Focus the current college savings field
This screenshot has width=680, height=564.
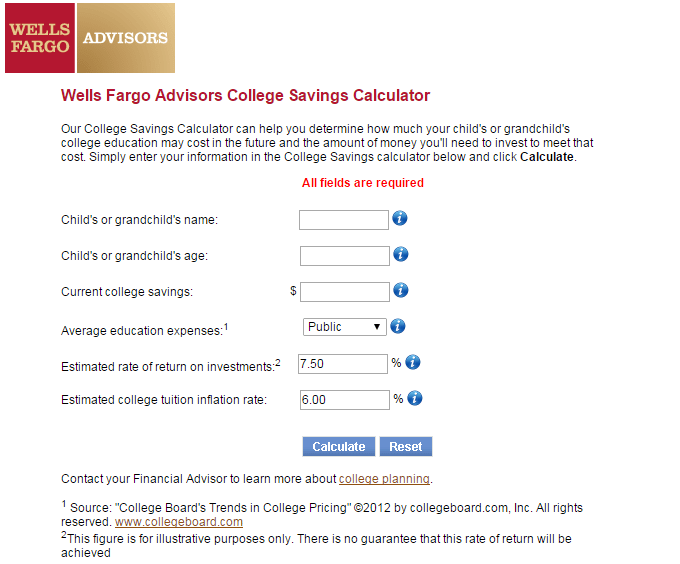coord(344,292)
